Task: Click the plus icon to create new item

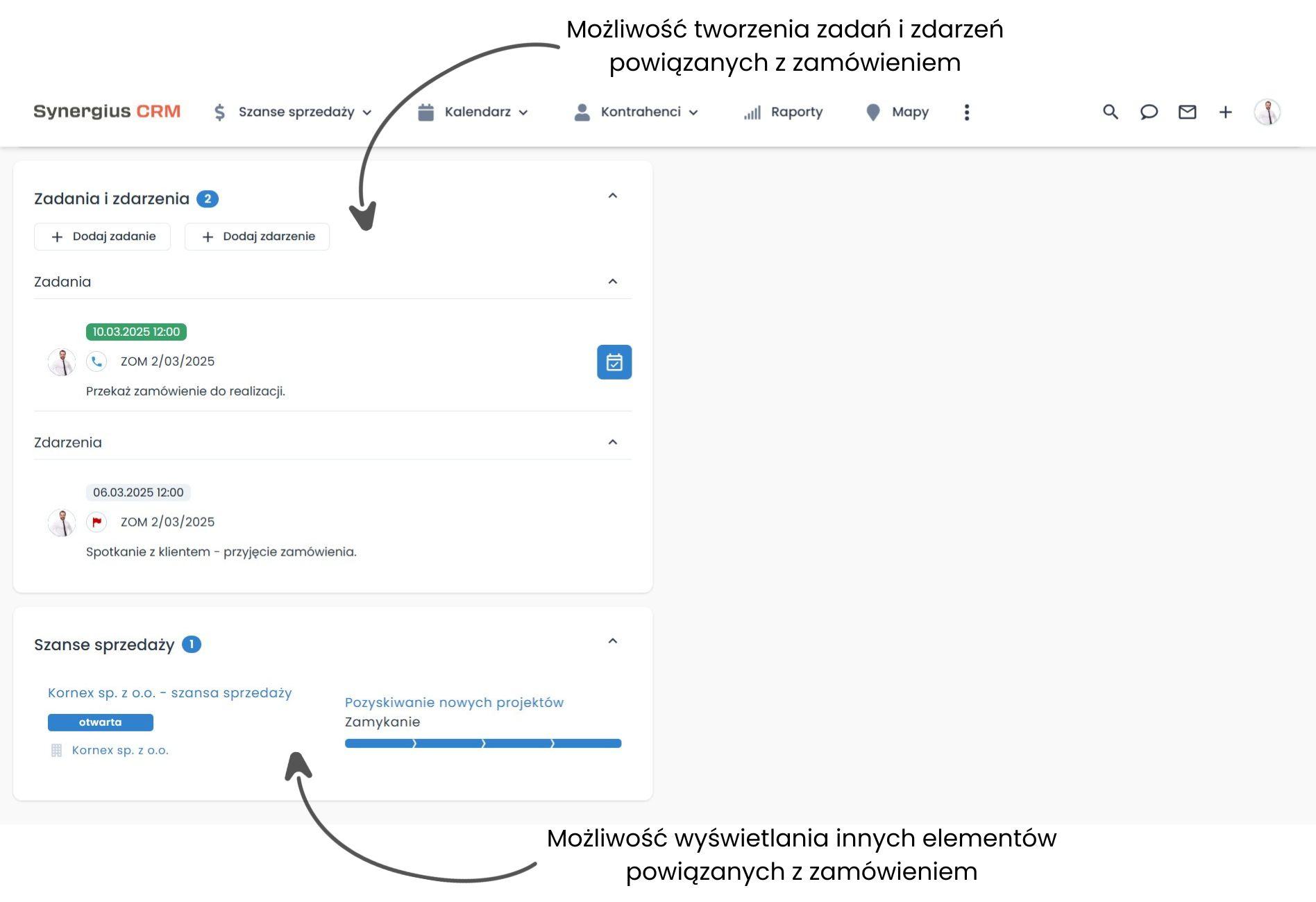Action: click(1225, 112)
